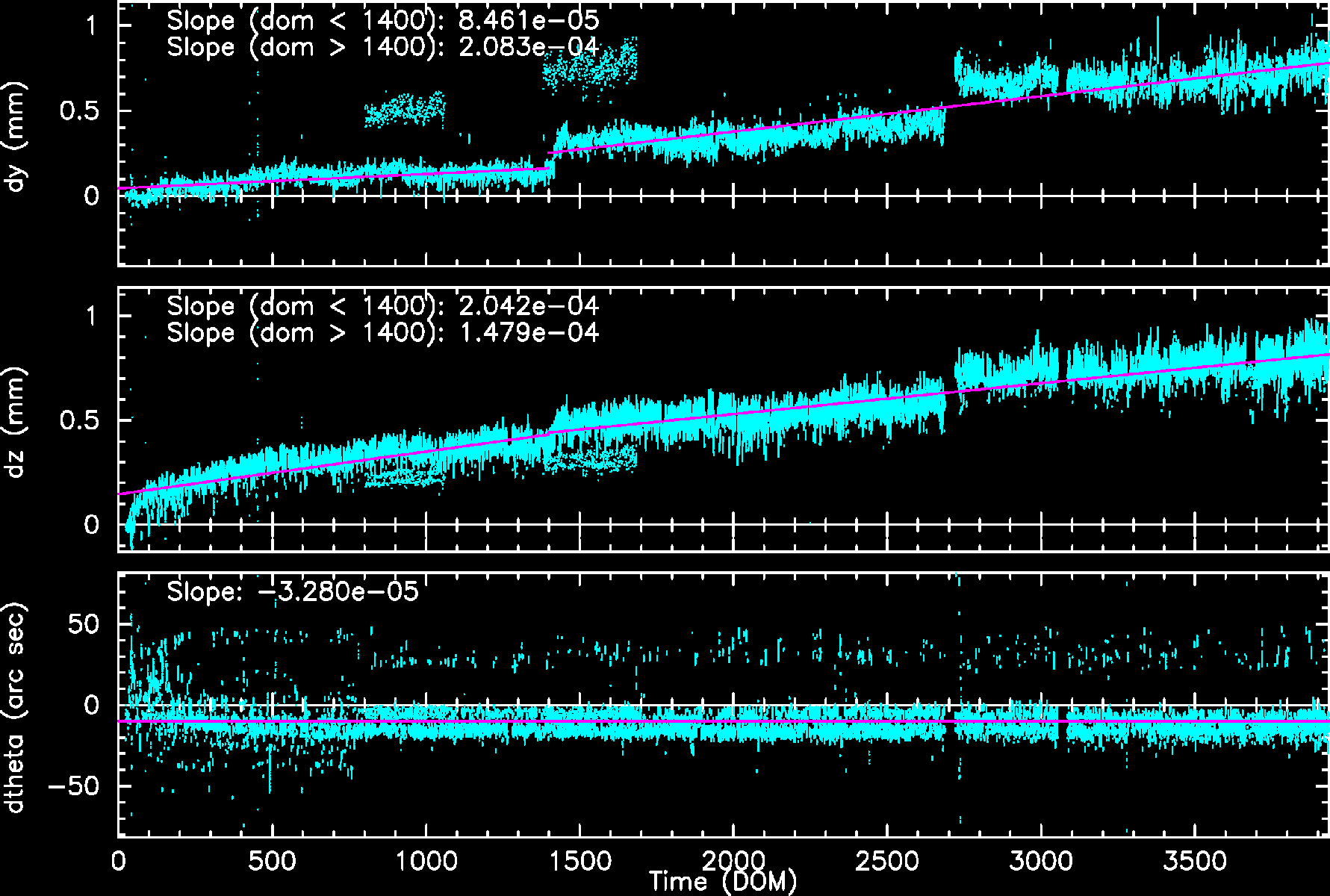Select the 'dtheta (arc sec)' axis label
The image size is (1330, 896).
16,707
